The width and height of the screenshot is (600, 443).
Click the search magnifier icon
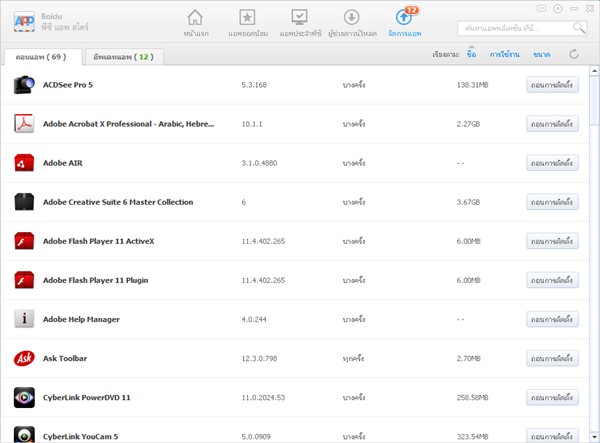pyautogui.click(x=579, y=28)
